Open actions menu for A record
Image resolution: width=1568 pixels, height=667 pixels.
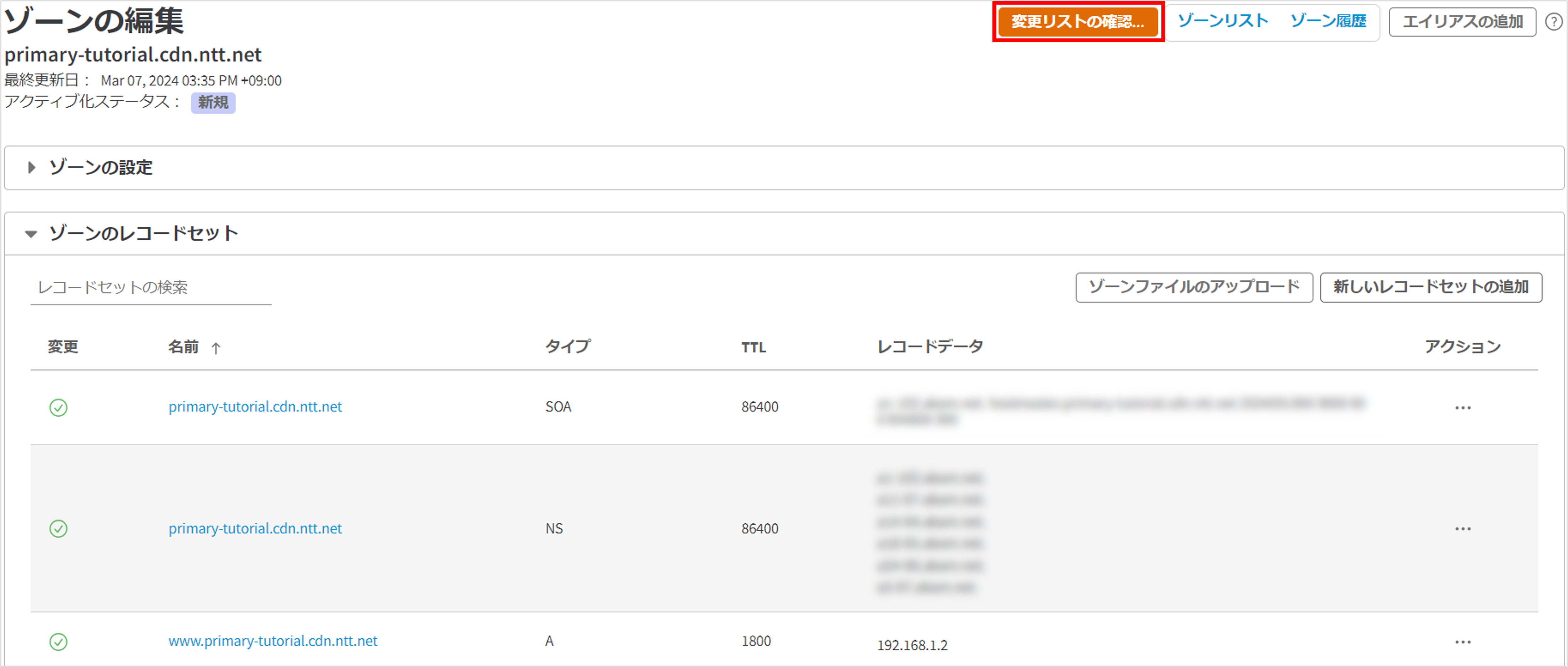pos(1463,642)
